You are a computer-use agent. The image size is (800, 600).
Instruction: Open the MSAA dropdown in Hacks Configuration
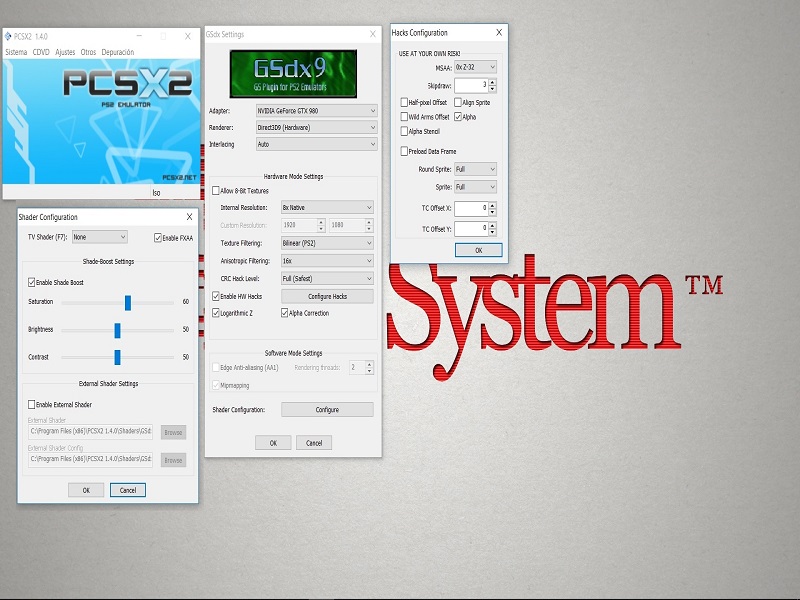click(x=475, y=67)
